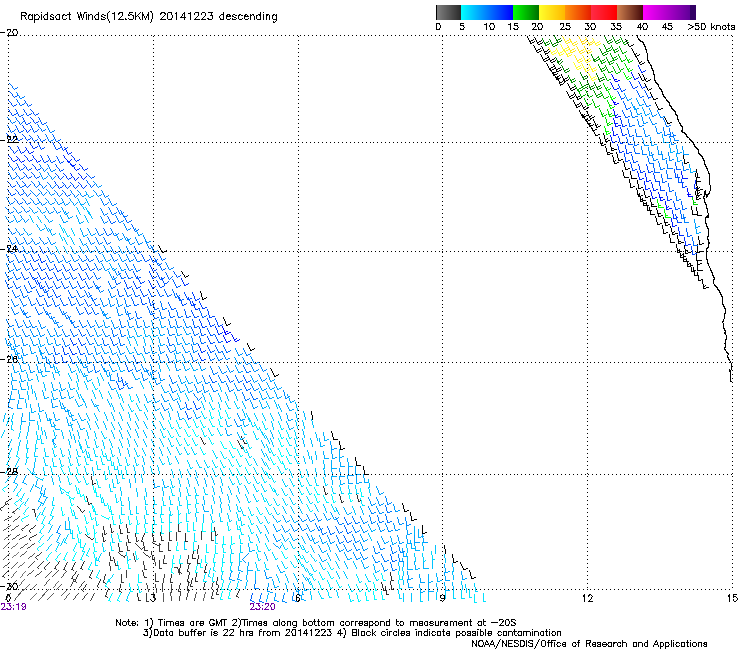Click the longitude label '9'
Viewport: 740px width, 650px height.
coord(442,599)
